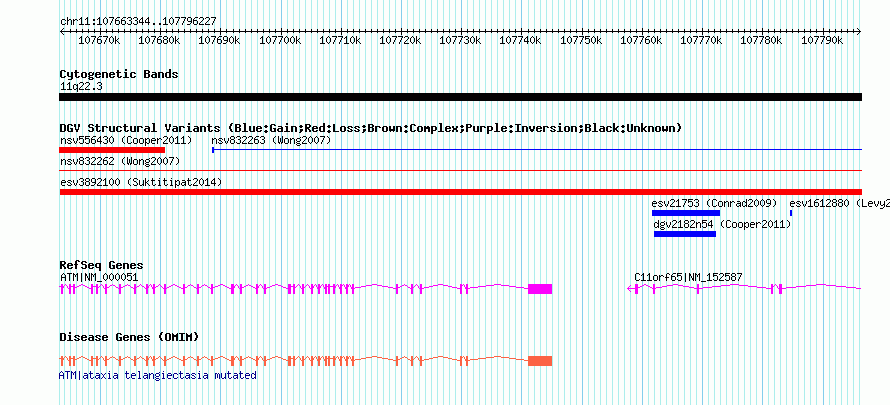The image size is (890, 405).
Task: Click the blue esv21753 gain bar
Action: [686, 213]
